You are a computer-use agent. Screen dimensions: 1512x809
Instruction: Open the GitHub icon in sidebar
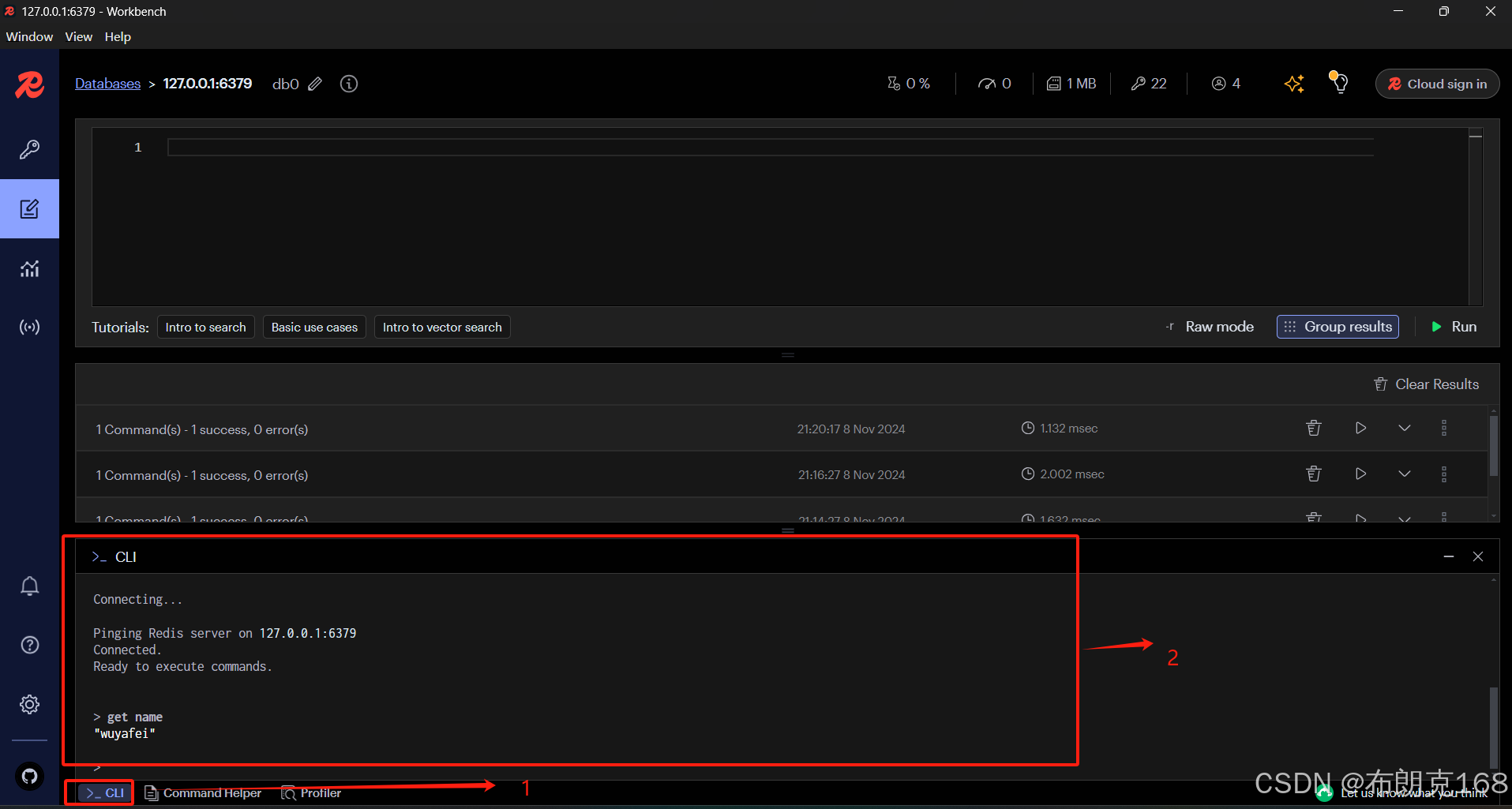[x=29, y=777]
